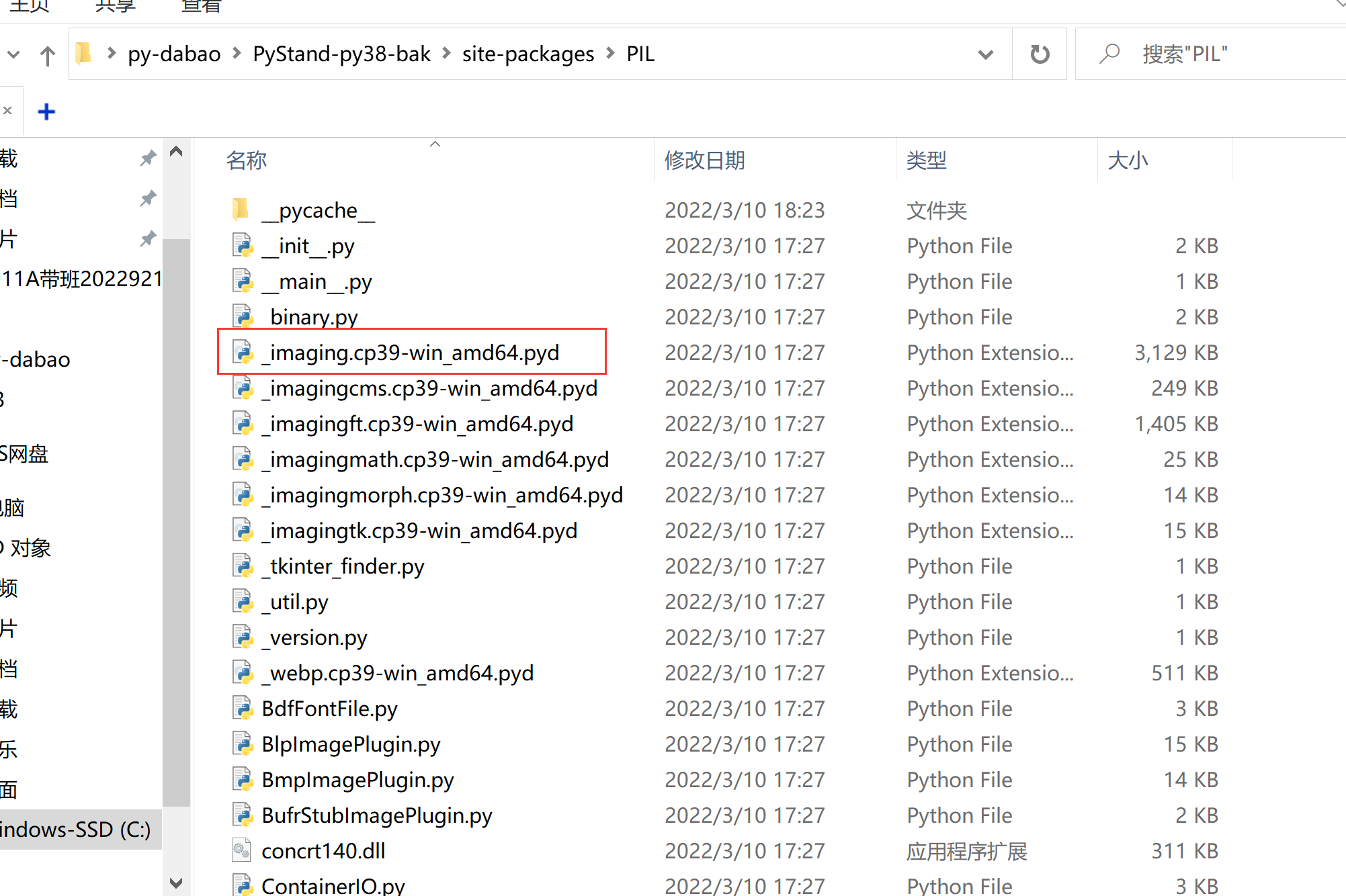The width and height of the screenshot is (1346, 896).
Task: Click the icon beside _imaging.cp39-win_amd64.pyd
Action: (x=243, y=352)
